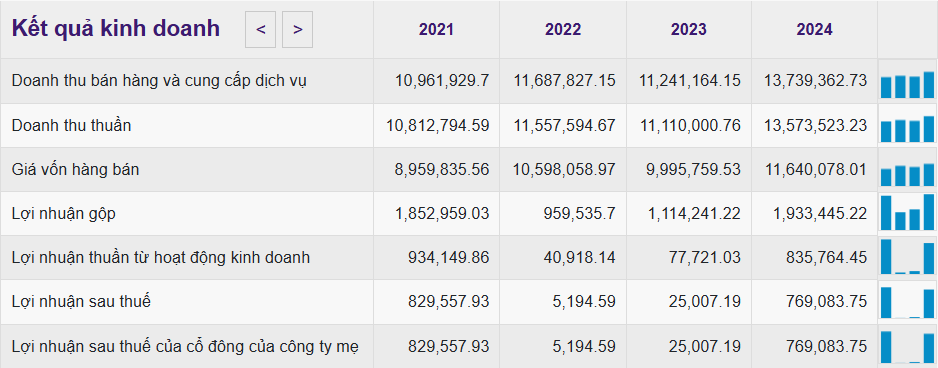Select the 2023 column header
Image resolution: width=938 pixels, height=368 pixels.
pyautogui.click(x=689, y=29)
